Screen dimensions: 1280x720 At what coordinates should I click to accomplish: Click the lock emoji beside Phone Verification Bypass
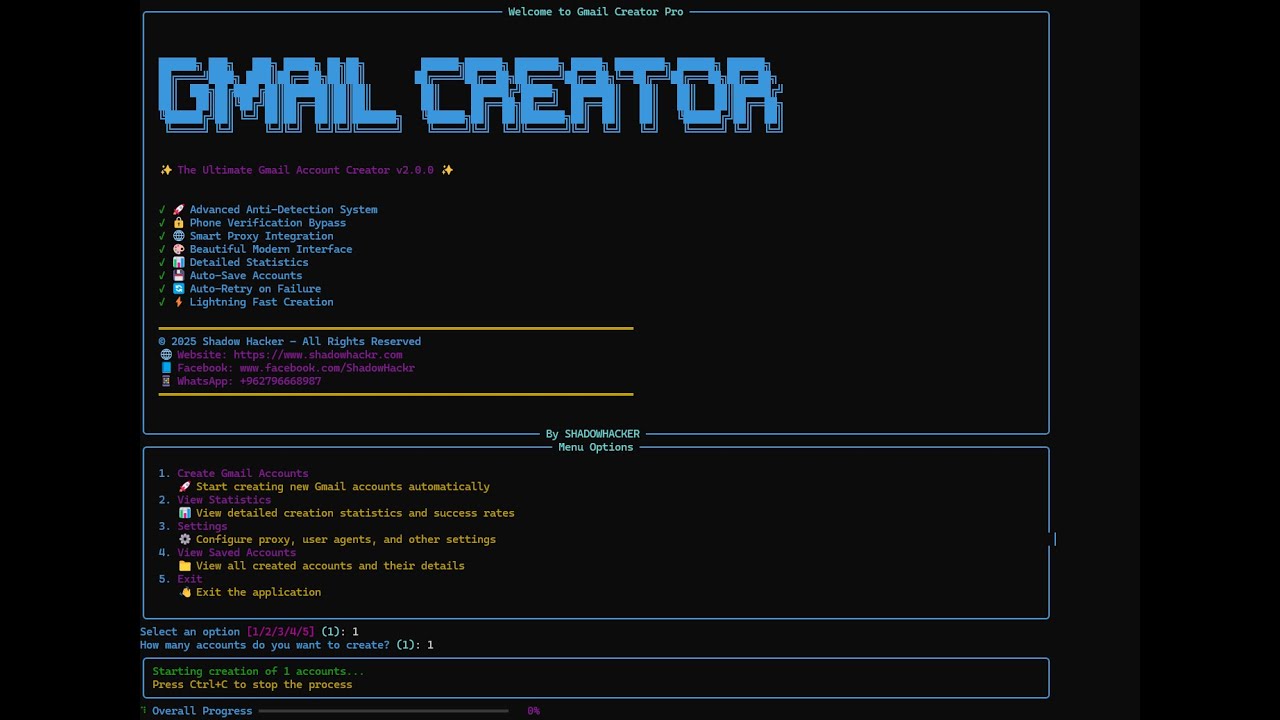(178, 223)
